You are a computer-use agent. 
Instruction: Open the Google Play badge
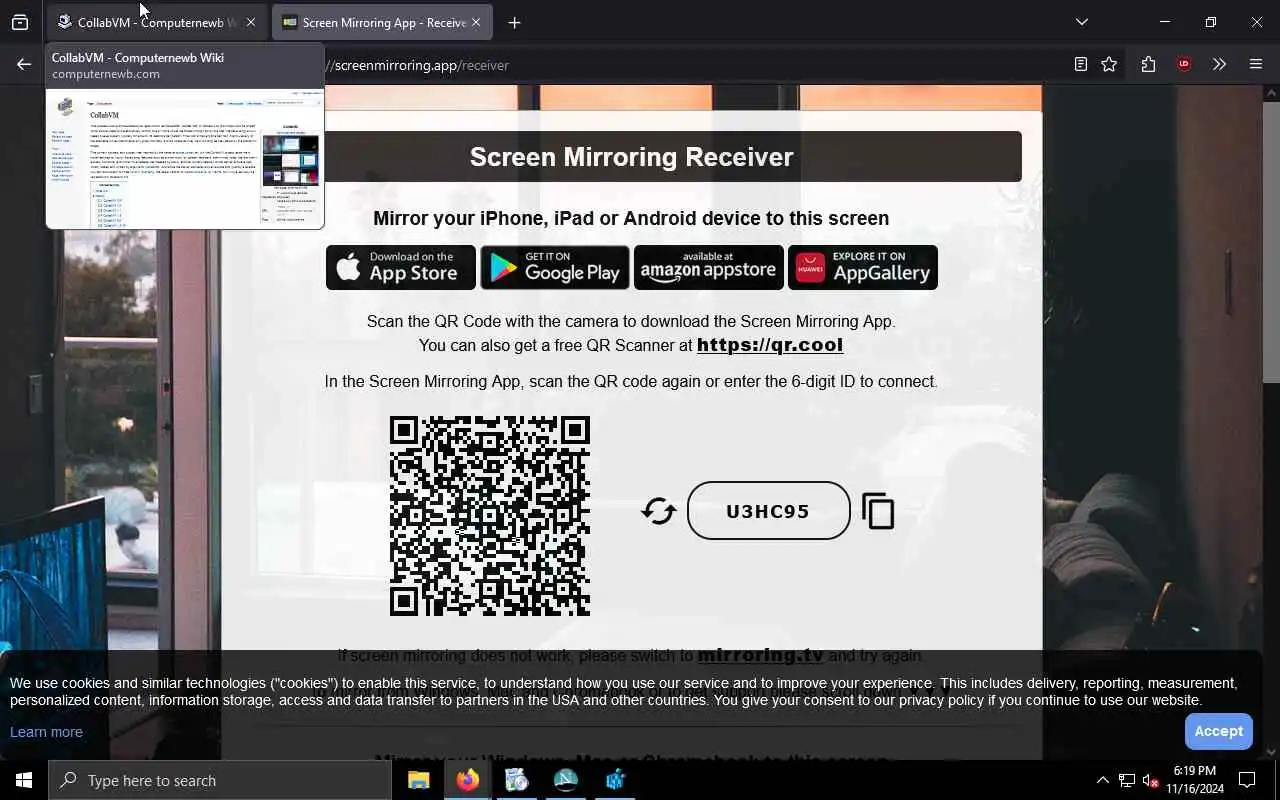[x=555, y=267]
